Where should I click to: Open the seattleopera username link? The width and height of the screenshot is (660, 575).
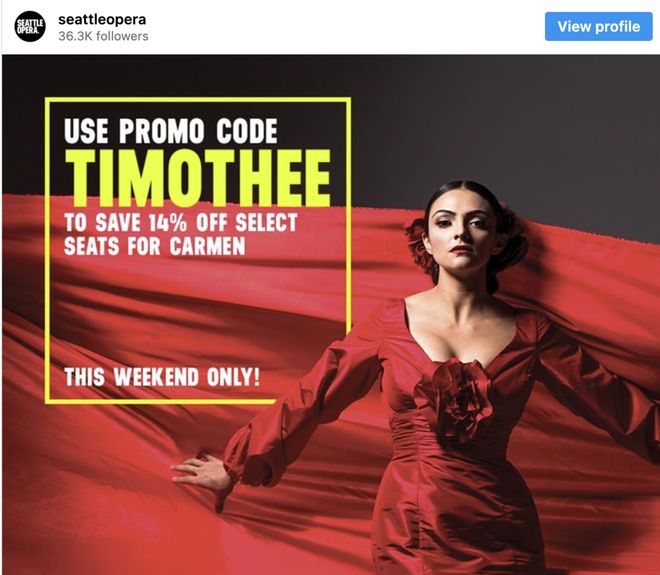[x=102, y=19]
